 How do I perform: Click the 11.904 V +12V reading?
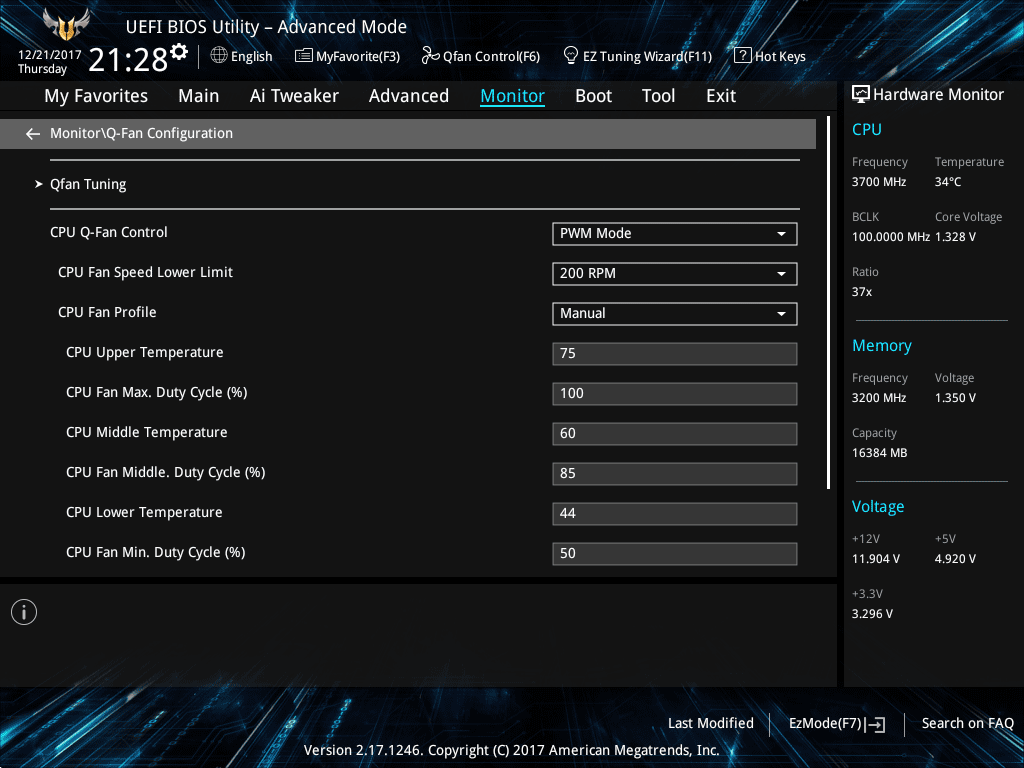(x=876, y=559)
